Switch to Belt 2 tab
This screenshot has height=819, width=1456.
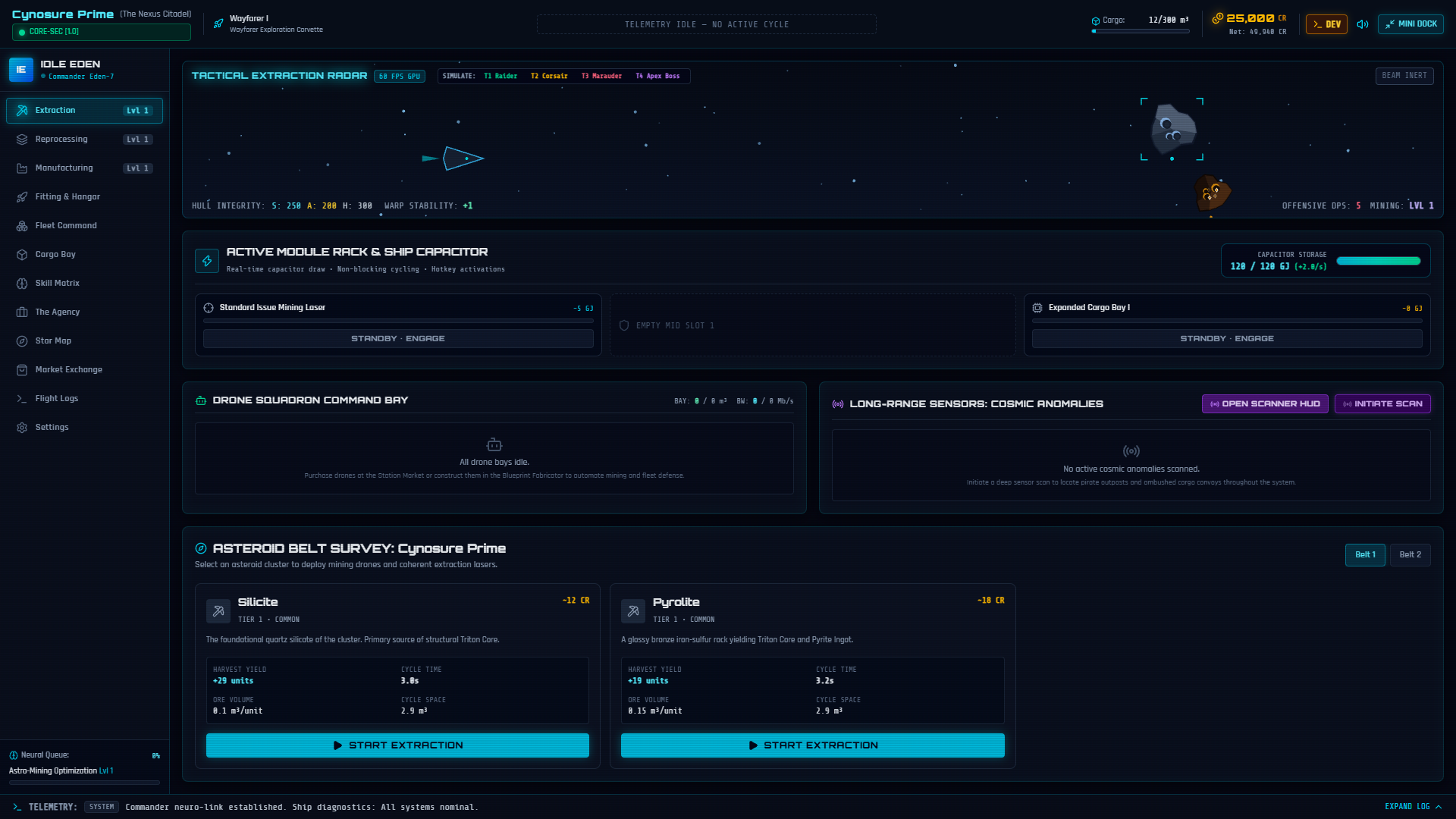(x=1410, y=555)
